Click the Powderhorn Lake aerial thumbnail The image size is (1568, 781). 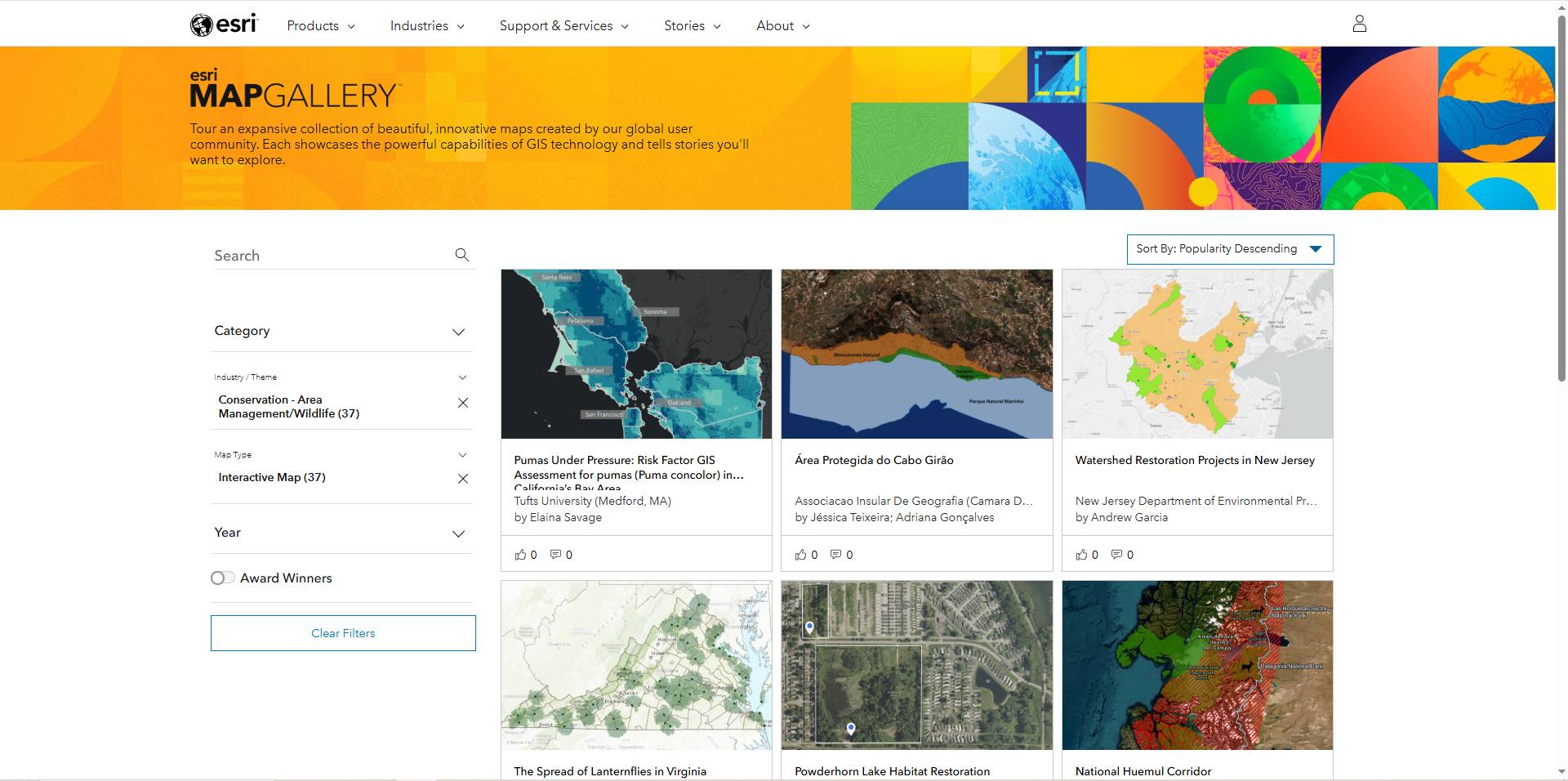pyautogui.click(x=916, y=665)
